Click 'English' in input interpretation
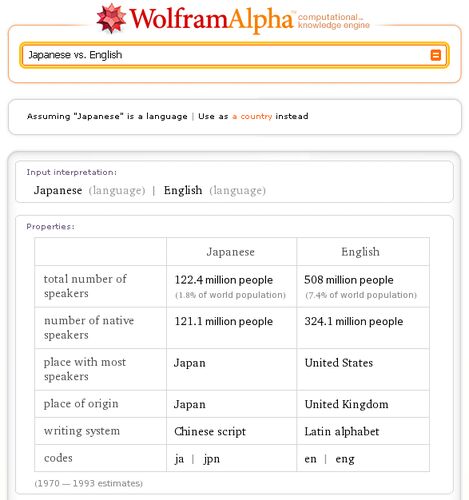The image size is (469, 500). click(183, 190)
